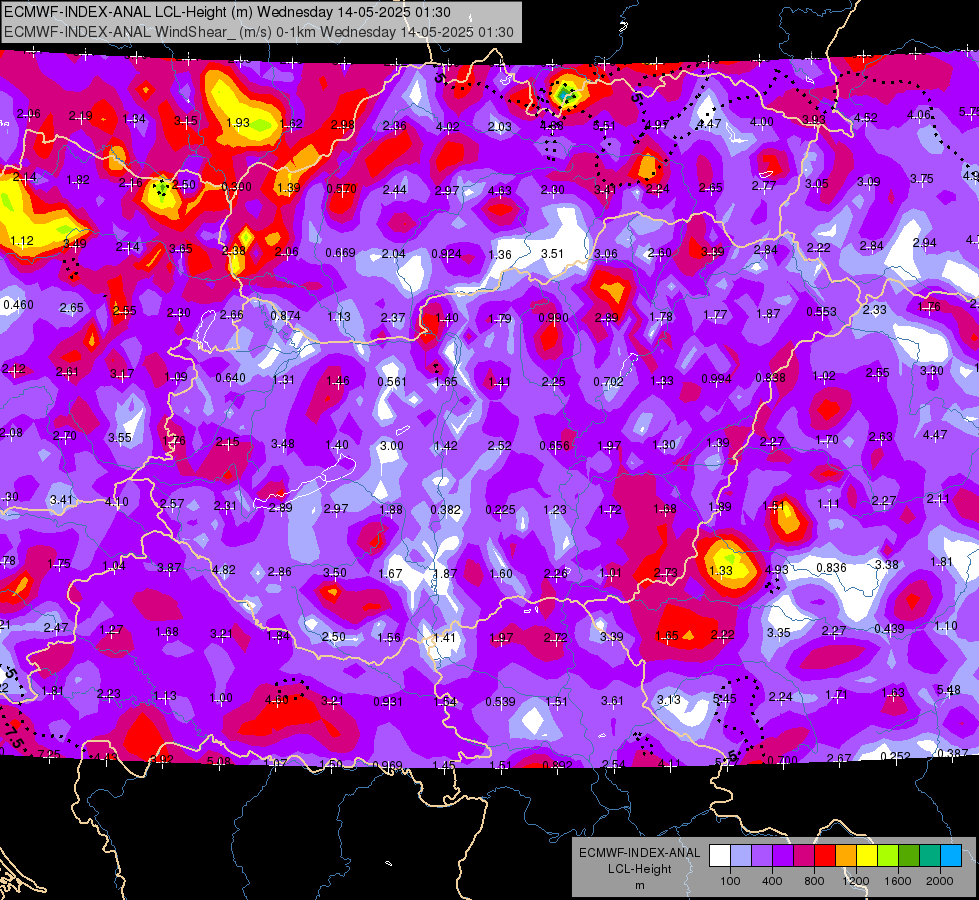This screenshot has width=979, height=900.
Task: Select the grid value 0.931
Action: 388,701
